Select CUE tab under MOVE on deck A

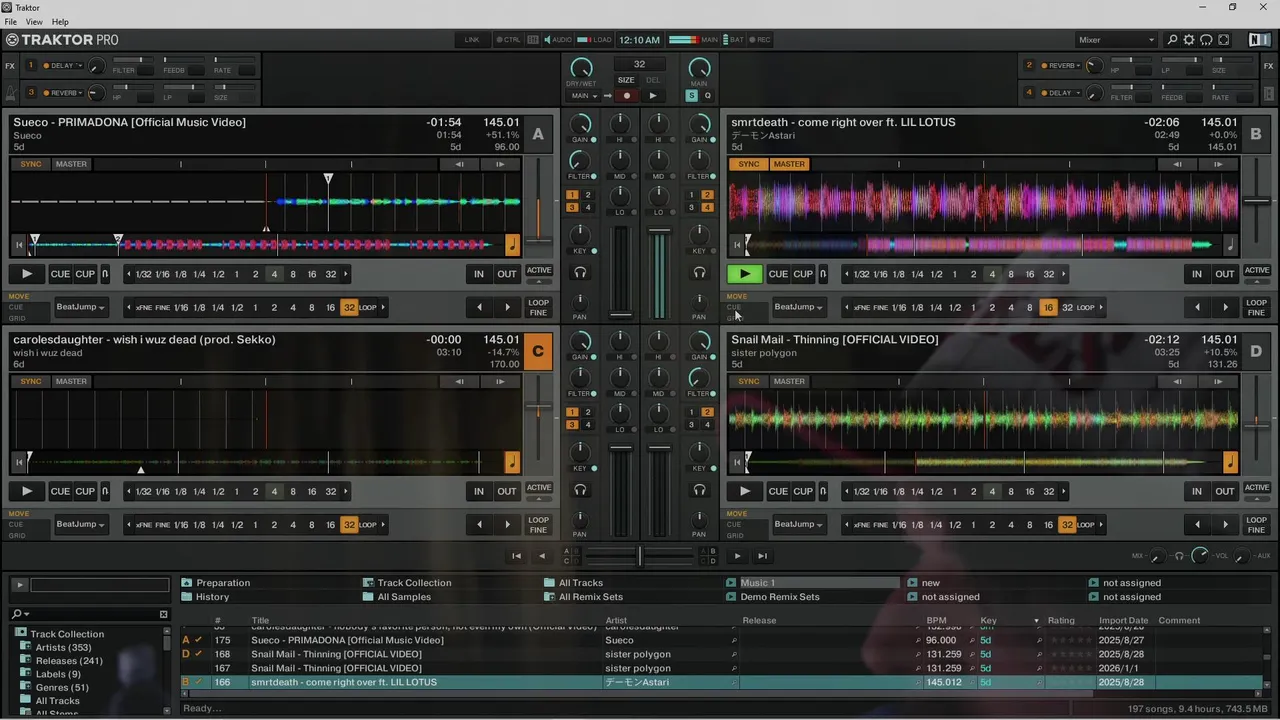[x=16, y=307]
